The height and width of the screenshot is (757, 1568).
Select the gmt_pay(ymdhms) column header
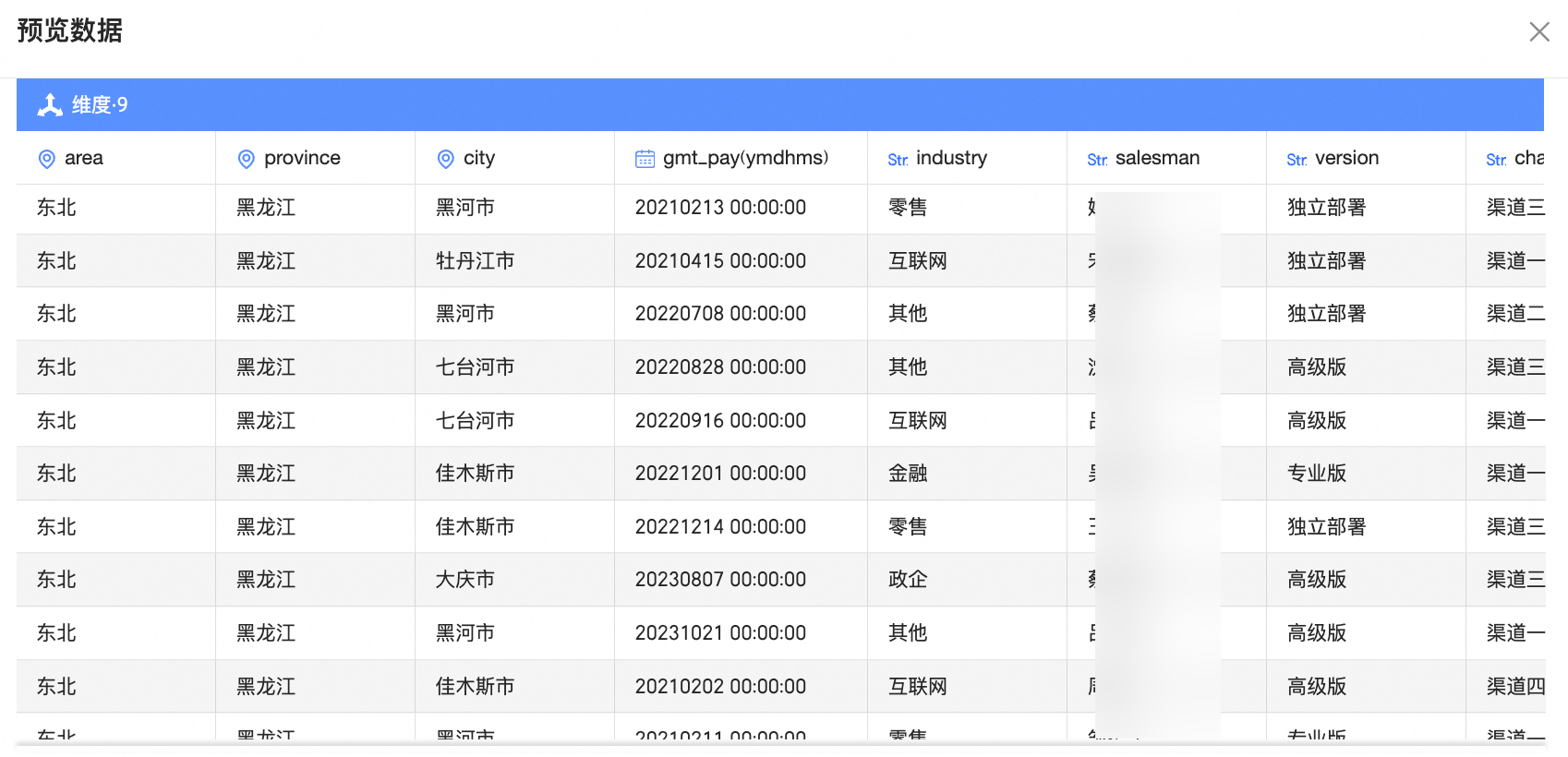pyautogui.click(x=742, y=158)
